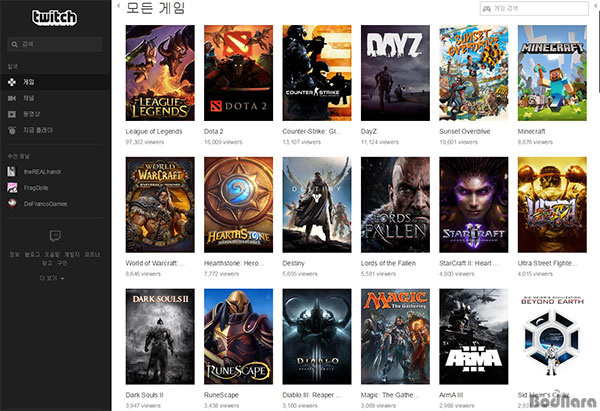Viewport: 600px width, 411px height.
Task: Click viewers count under League of Legends
Action: [x=145, y=142]
